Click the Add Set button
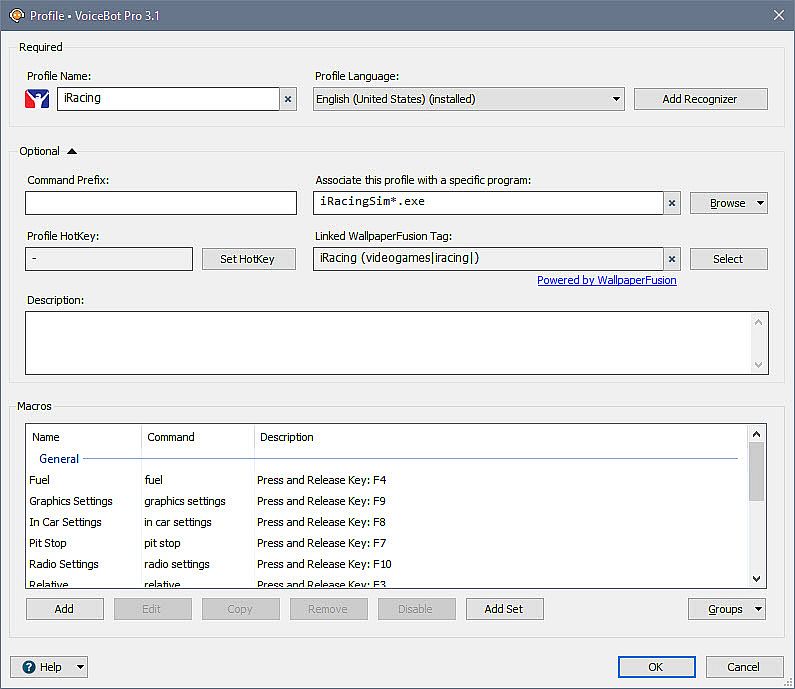Image resolution: width=795 pixels, height=689 pixels. pyautogui.click(x=505, y=609)
